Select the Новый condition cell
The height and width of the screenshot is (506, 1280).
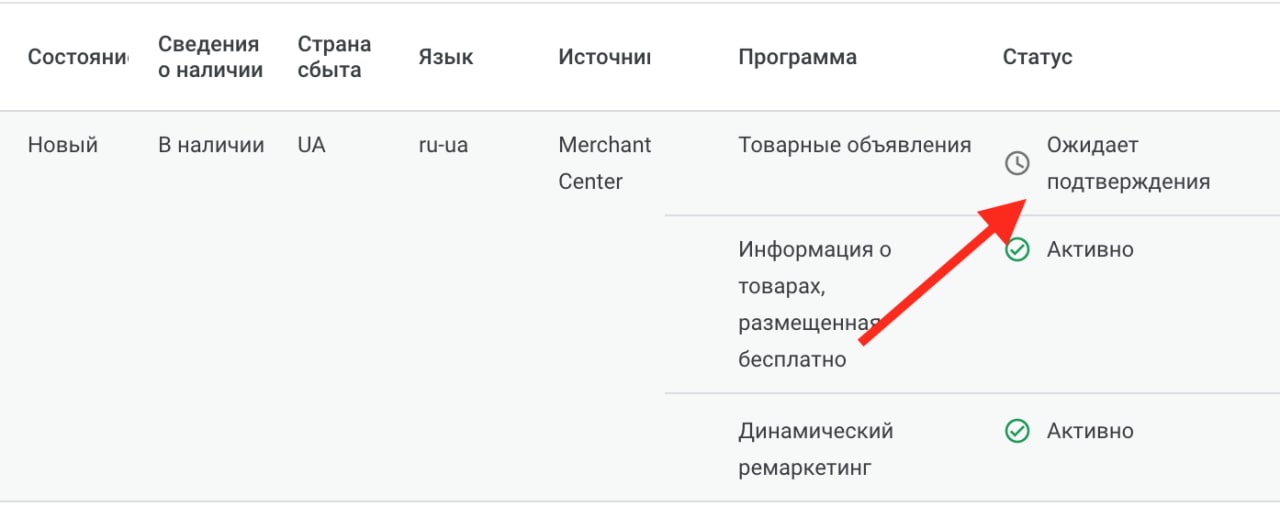point(62,145)
